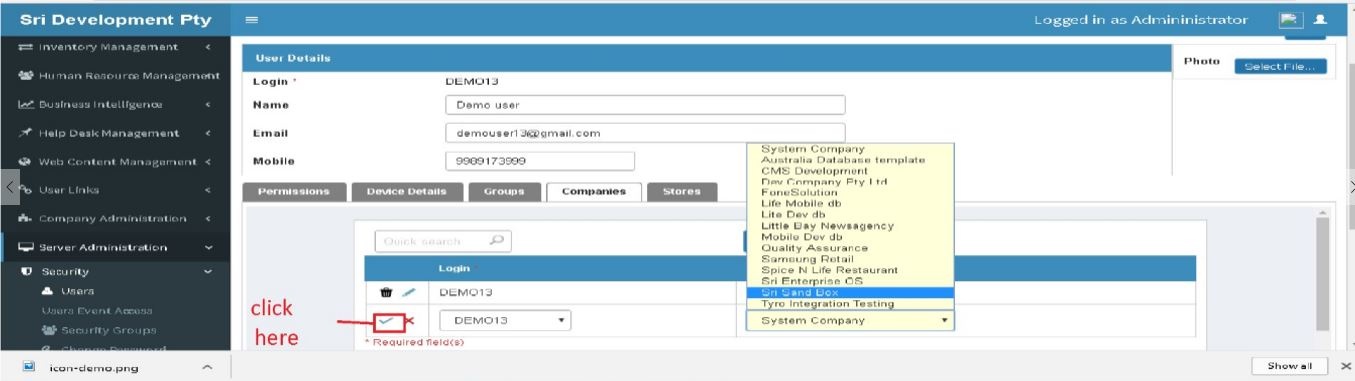Switch to the Device Details tab

(x=406, y=192)
